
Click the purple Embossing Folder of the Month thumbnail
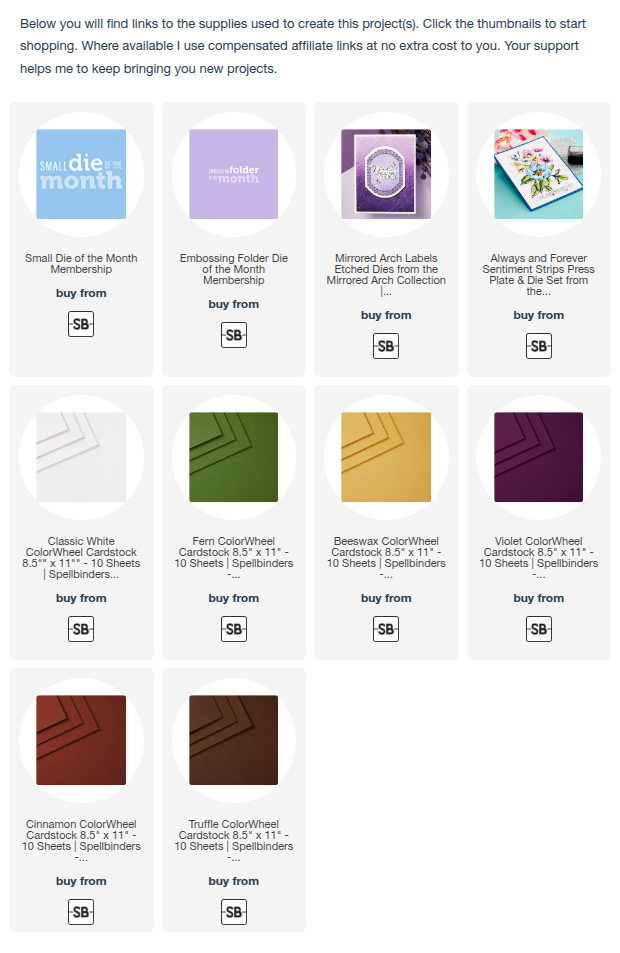(233, 174)
